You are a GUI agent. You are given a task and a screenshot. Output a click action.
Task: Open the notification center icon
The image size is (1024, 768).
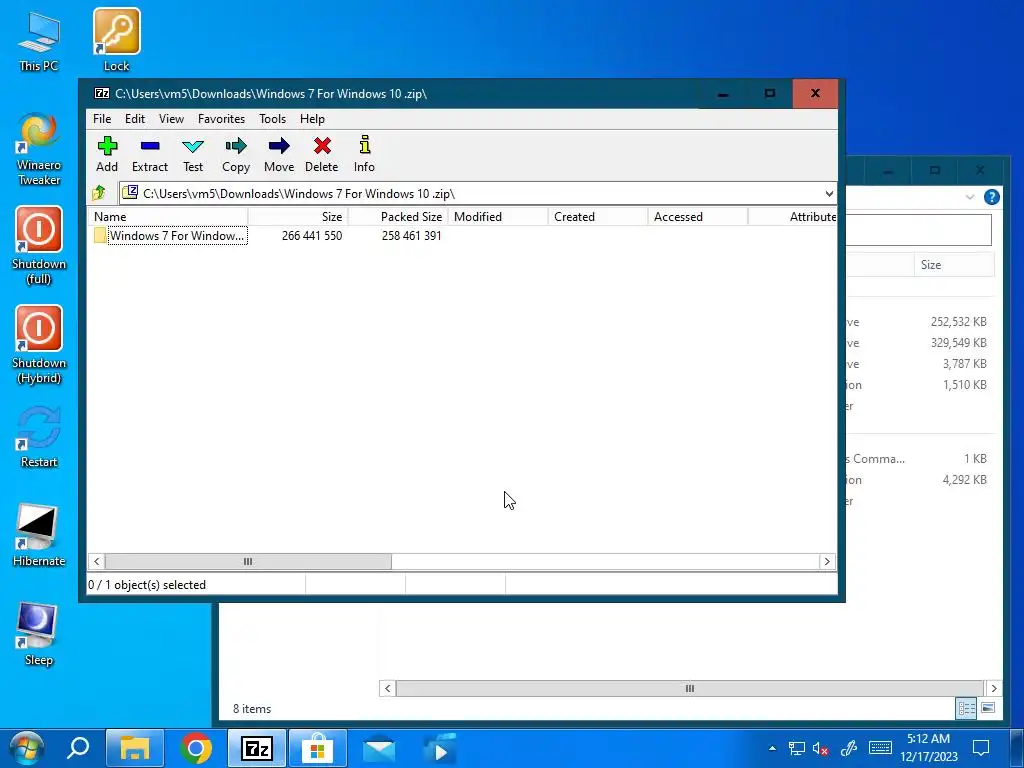(981, 748)
